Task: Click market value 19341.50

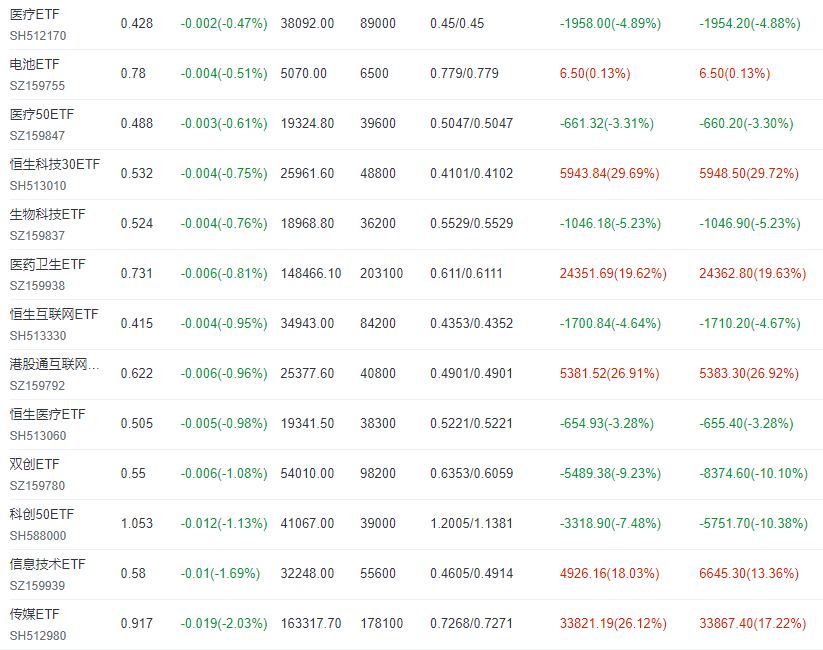Action: (307, 423)
